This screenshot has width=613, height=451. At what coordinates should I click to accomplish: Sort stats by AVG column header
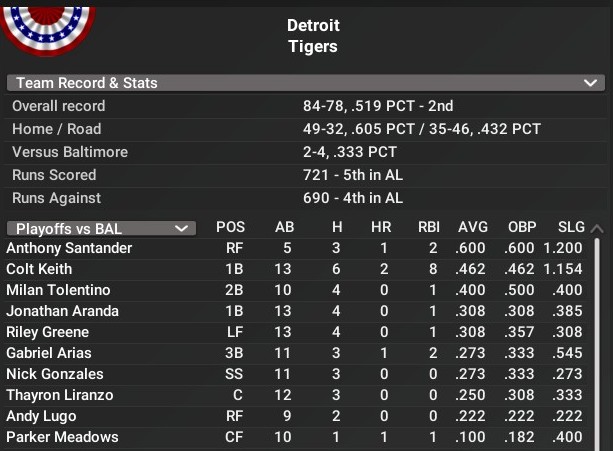tap(471, 228)
